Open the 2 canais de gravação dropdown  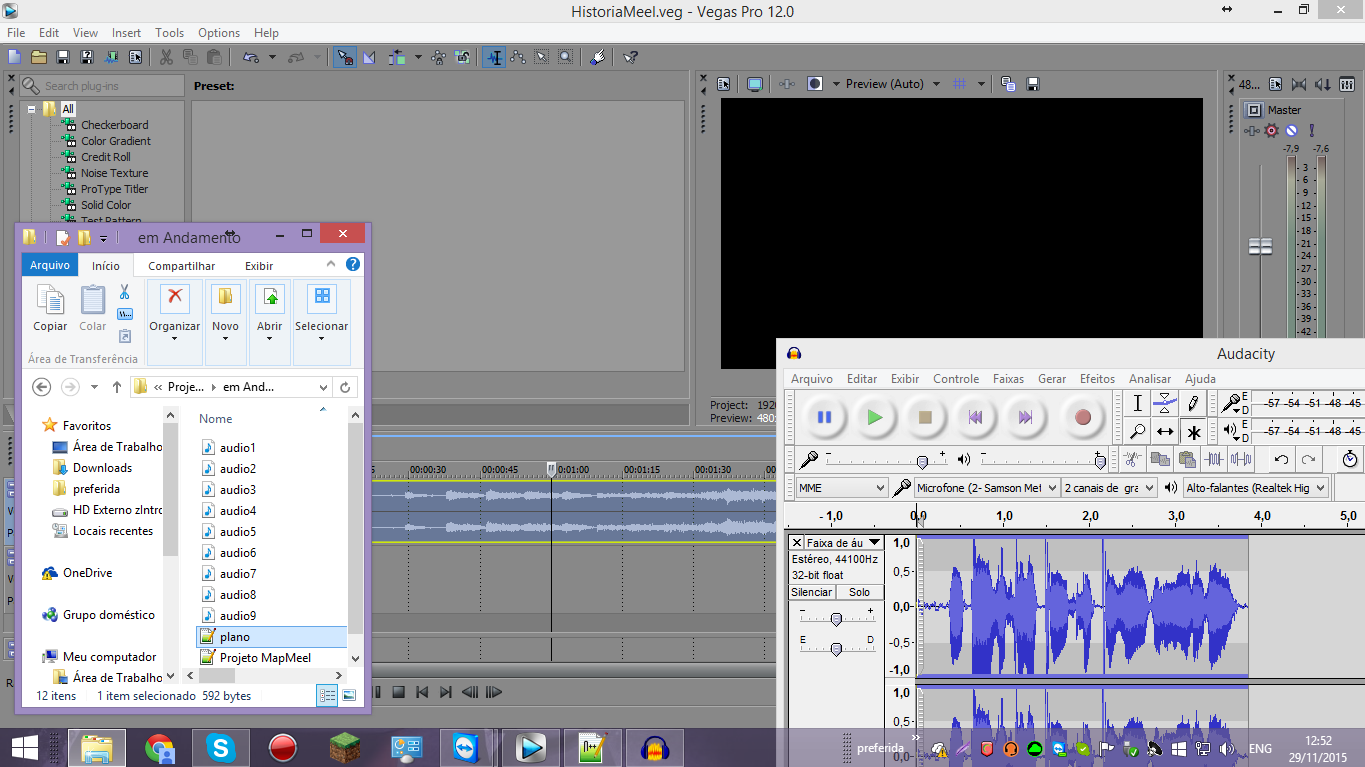(1109, 488)
